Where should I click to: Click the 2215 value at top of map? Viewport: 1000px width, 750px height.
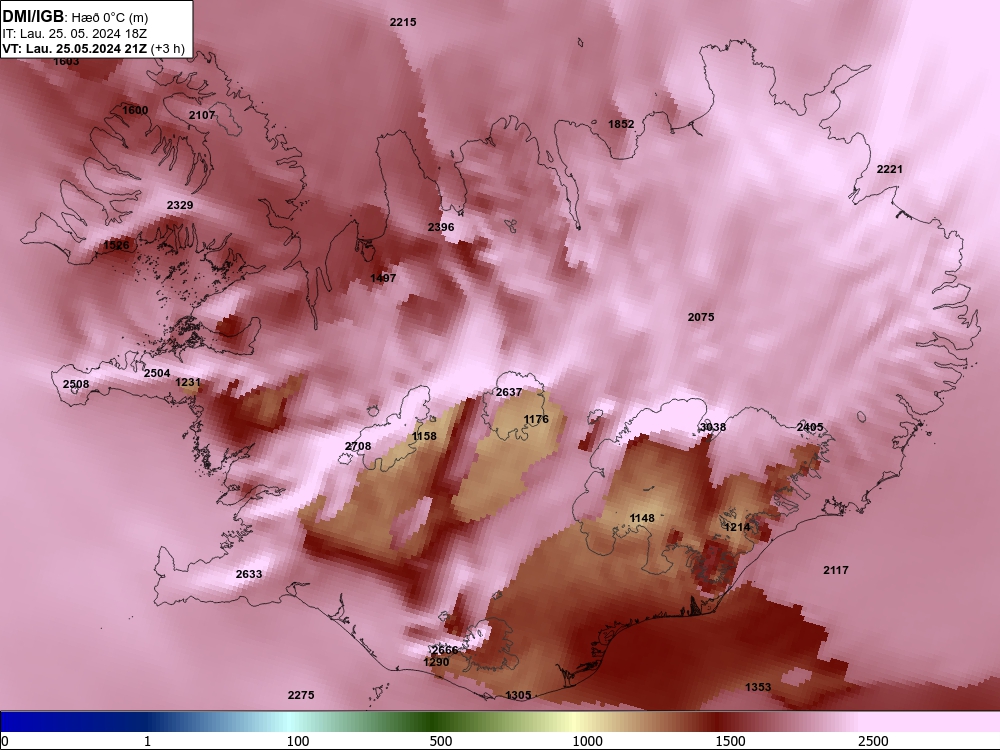pos(403,22)
